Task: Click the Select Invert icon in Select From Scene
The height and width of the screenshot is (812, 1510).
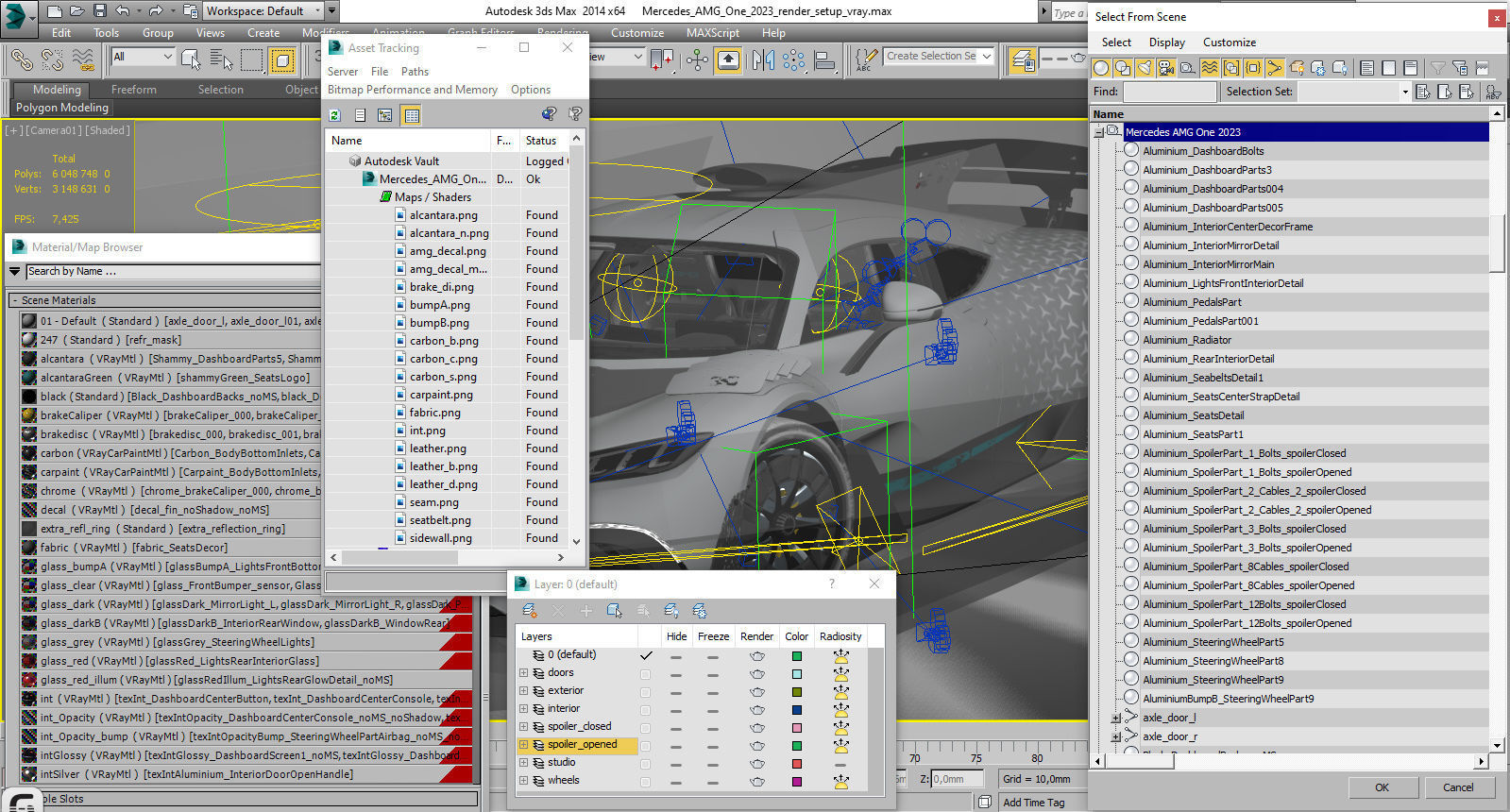Action: [x=1410, y=68]
